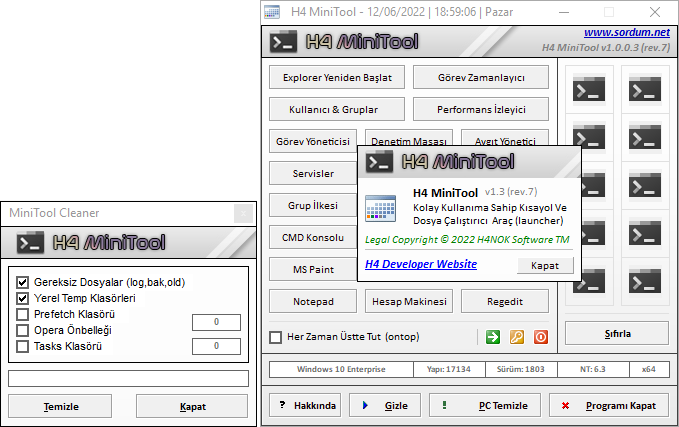Open Grup İlkesi
The height and width of the screenshot is (427, 679).
click(313, 205)
